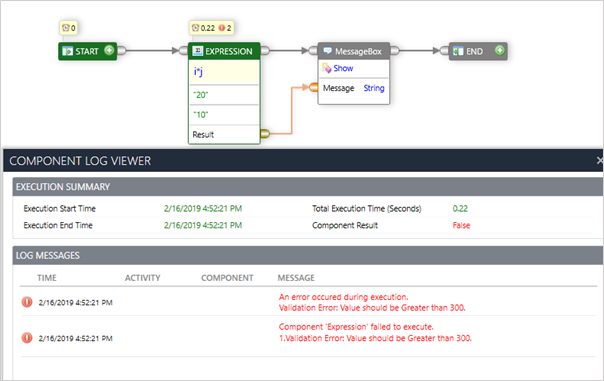Click the EXPRESSION node output connector
This screenshot has width=604, height=381.
(265, 50)
